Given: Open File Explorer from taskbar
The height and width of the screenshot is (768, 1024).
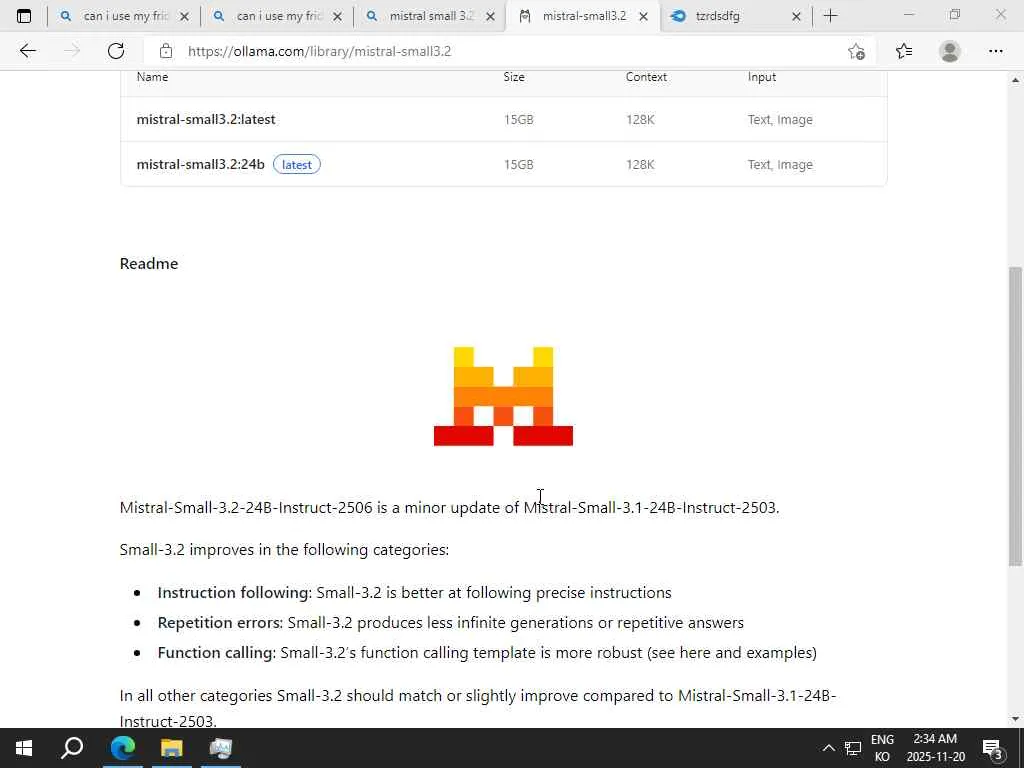Looking at the screenshot, I should tap(171, 748).
